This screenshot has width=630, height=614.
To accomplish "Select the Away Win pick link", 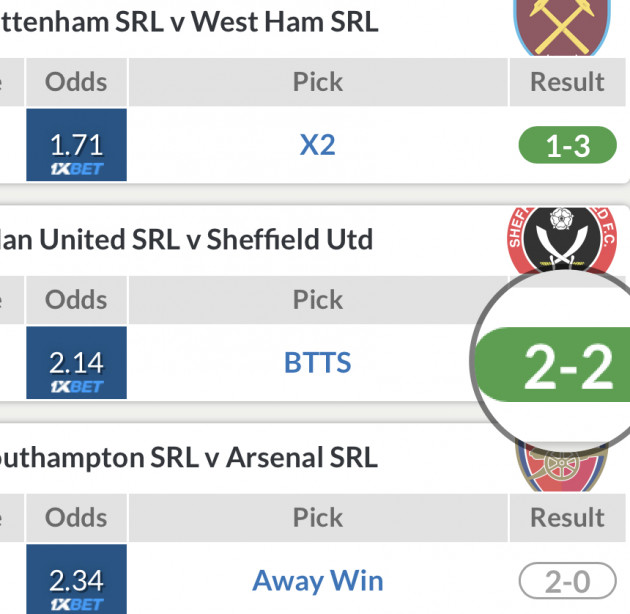I will [x=318, y=580].
